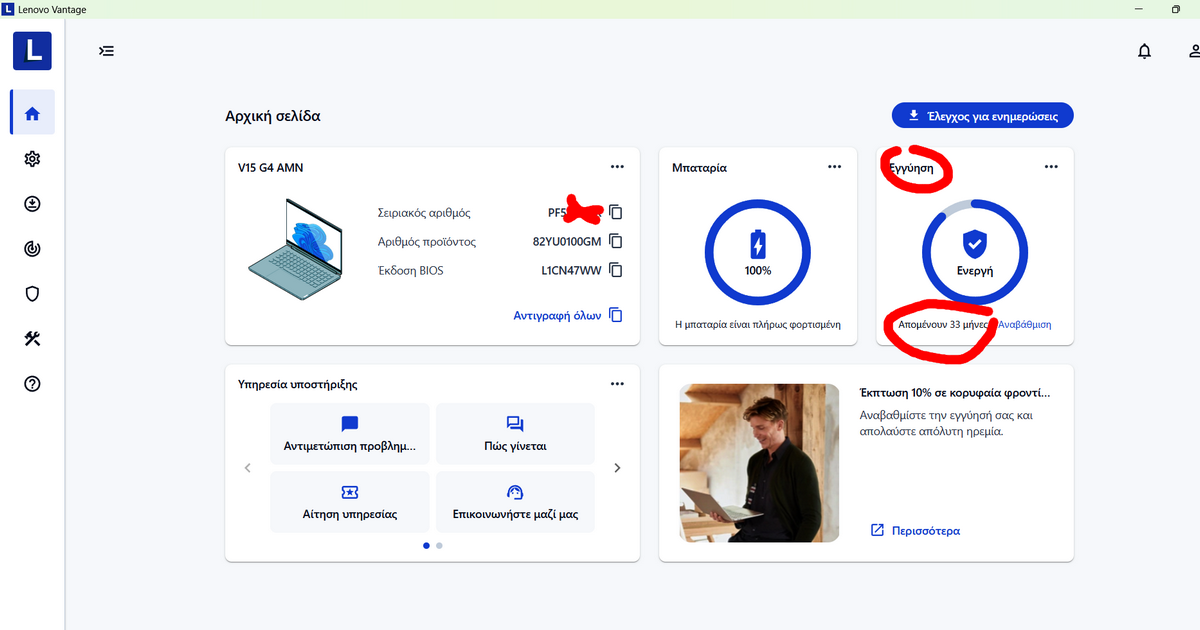1200x630 pixels.
Task: Click product number 82YU0100GM text
Action: click(567, 242)
